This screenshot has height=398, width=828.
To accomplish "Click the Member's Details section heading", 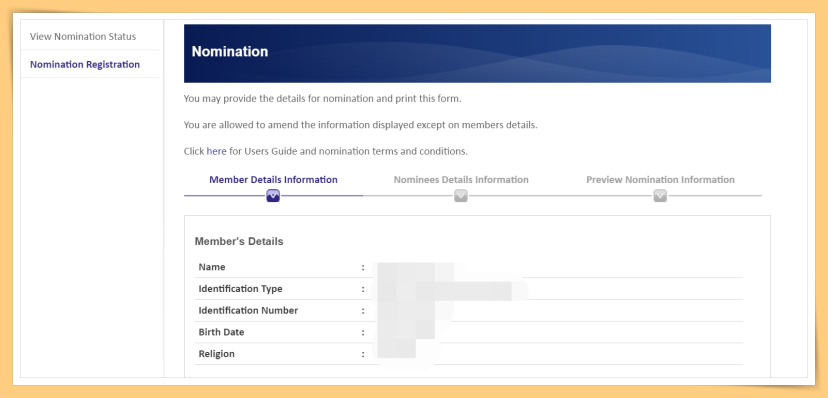I will (x=239, y=241).
